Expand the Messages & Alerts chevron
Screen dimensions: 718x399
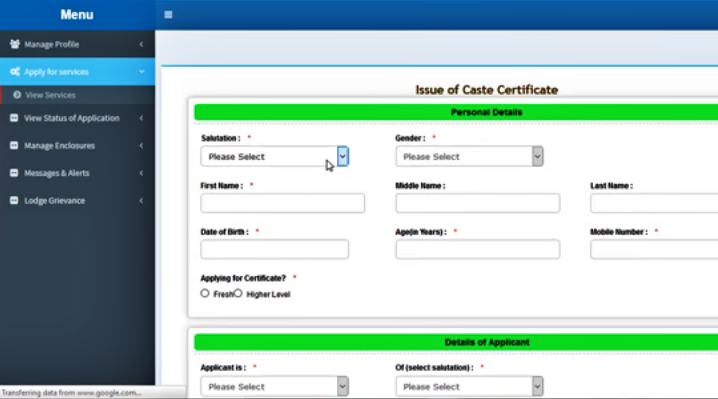click(x=141, y=173)
